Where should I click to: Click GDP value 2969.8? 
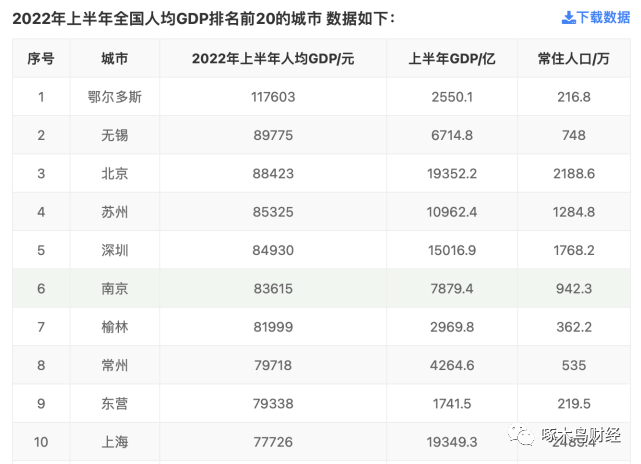(452, 327)
